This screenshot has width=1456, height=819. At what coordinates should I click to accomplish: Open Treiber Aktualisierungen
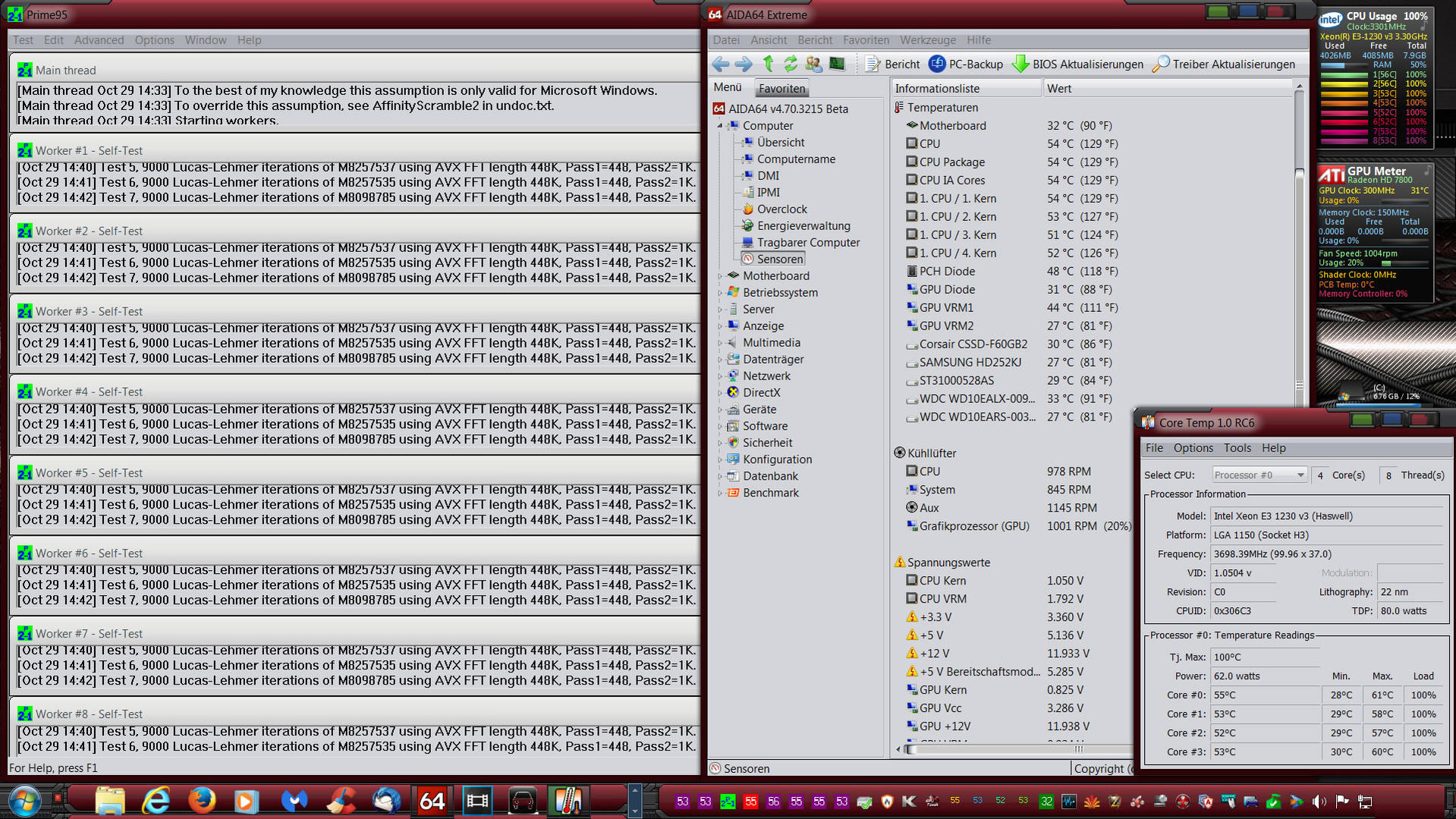[x=1224, y=65]
